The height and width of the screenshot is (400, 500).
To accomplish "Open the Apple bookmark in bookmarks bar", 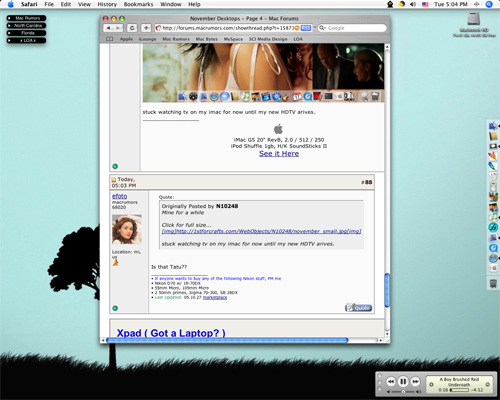I will tap(126, 39).
